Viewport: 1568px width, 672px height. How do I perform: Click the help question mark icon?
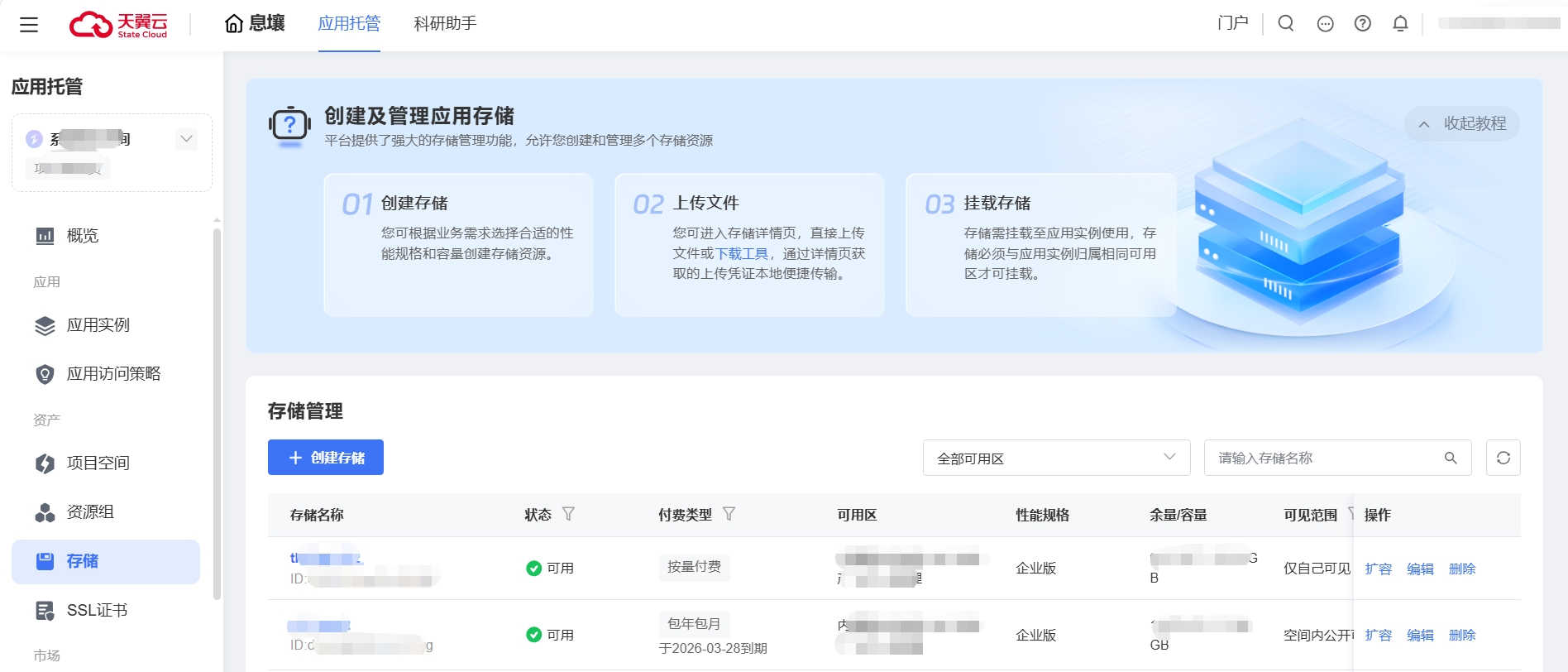[1362, 23]
